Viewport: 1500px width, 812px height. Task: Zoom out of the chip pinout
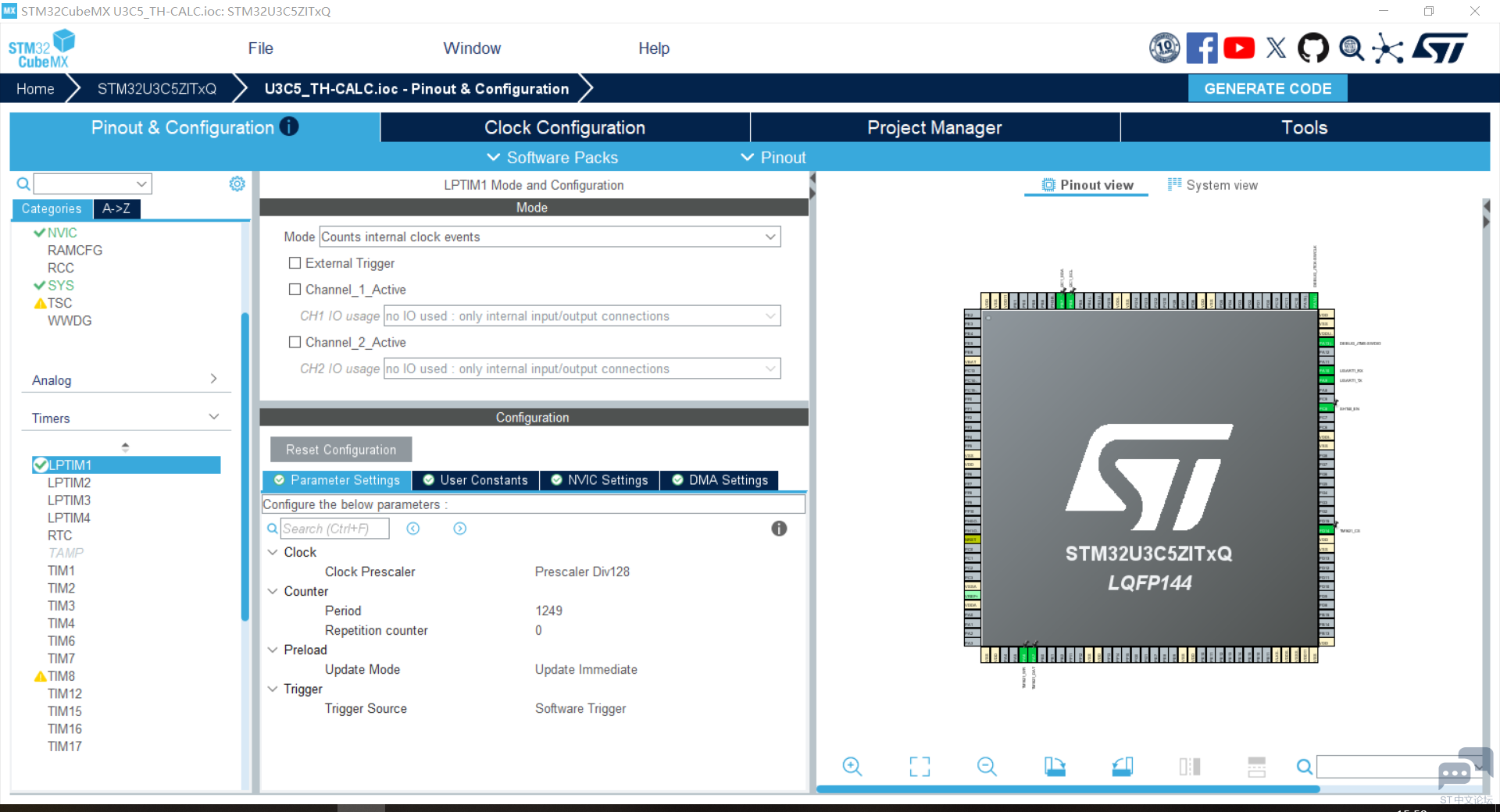(x=987, y=767)
